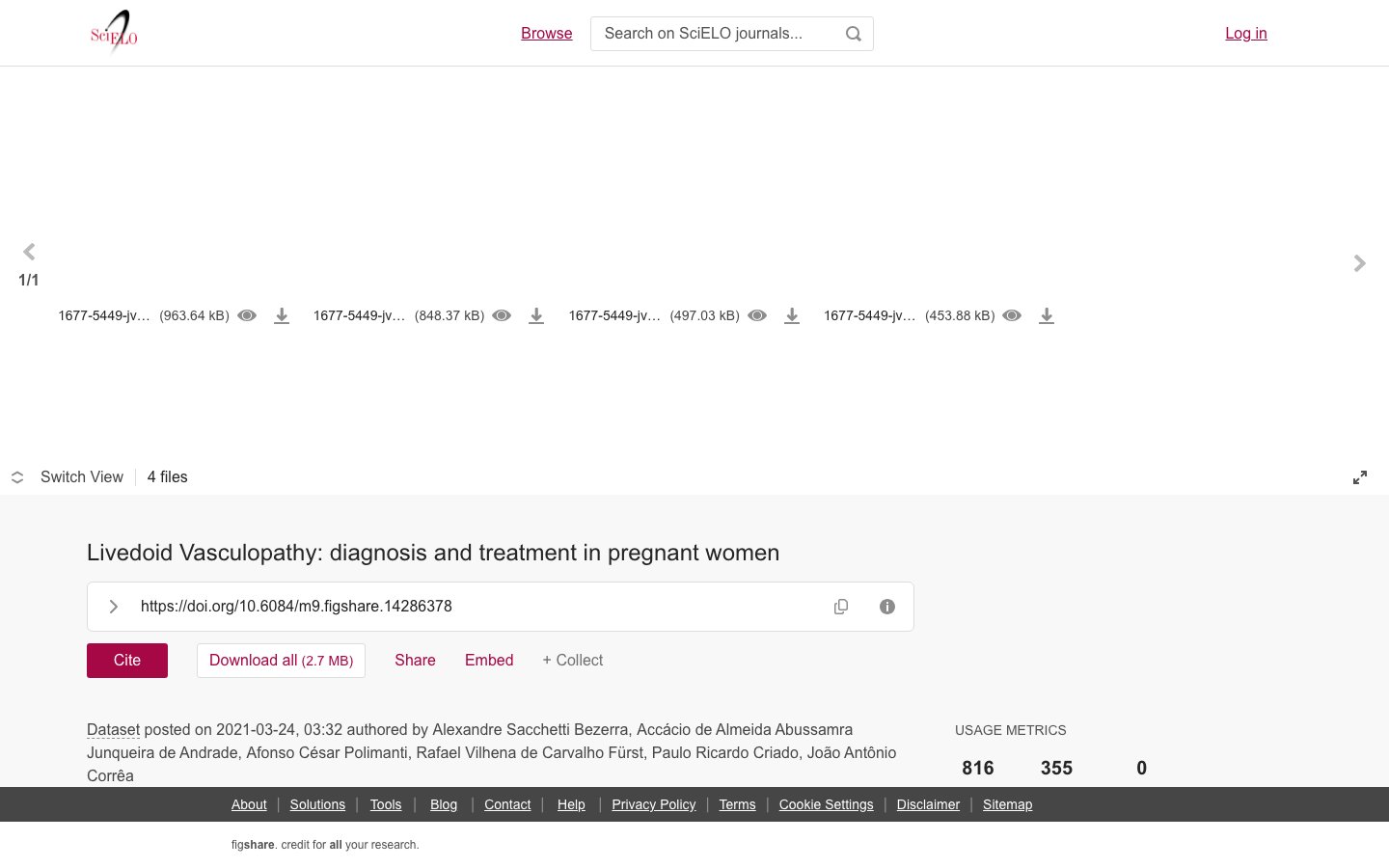The width and height of the screenshot is (1389, 868).
Task: Open Blog footer link
Action: tap(444, 804)
